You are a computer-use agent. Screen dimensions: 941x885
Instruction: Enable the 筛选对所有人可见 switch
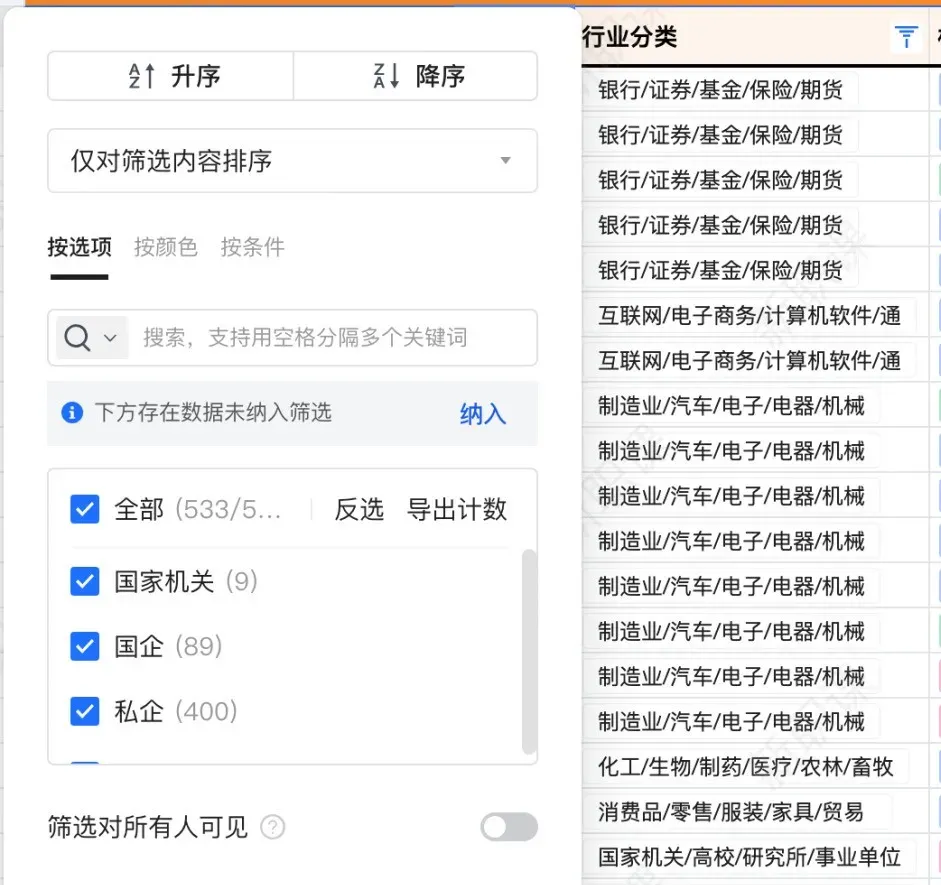507,827
